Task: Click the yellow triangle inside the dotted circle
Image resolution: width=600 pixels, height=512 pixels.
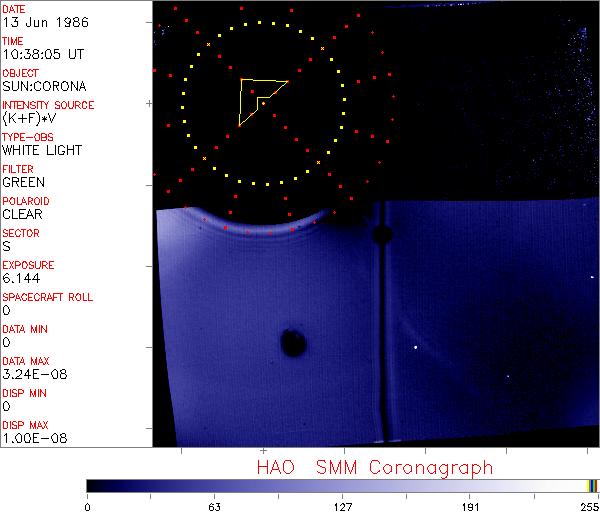Action: tap(257, 98)
